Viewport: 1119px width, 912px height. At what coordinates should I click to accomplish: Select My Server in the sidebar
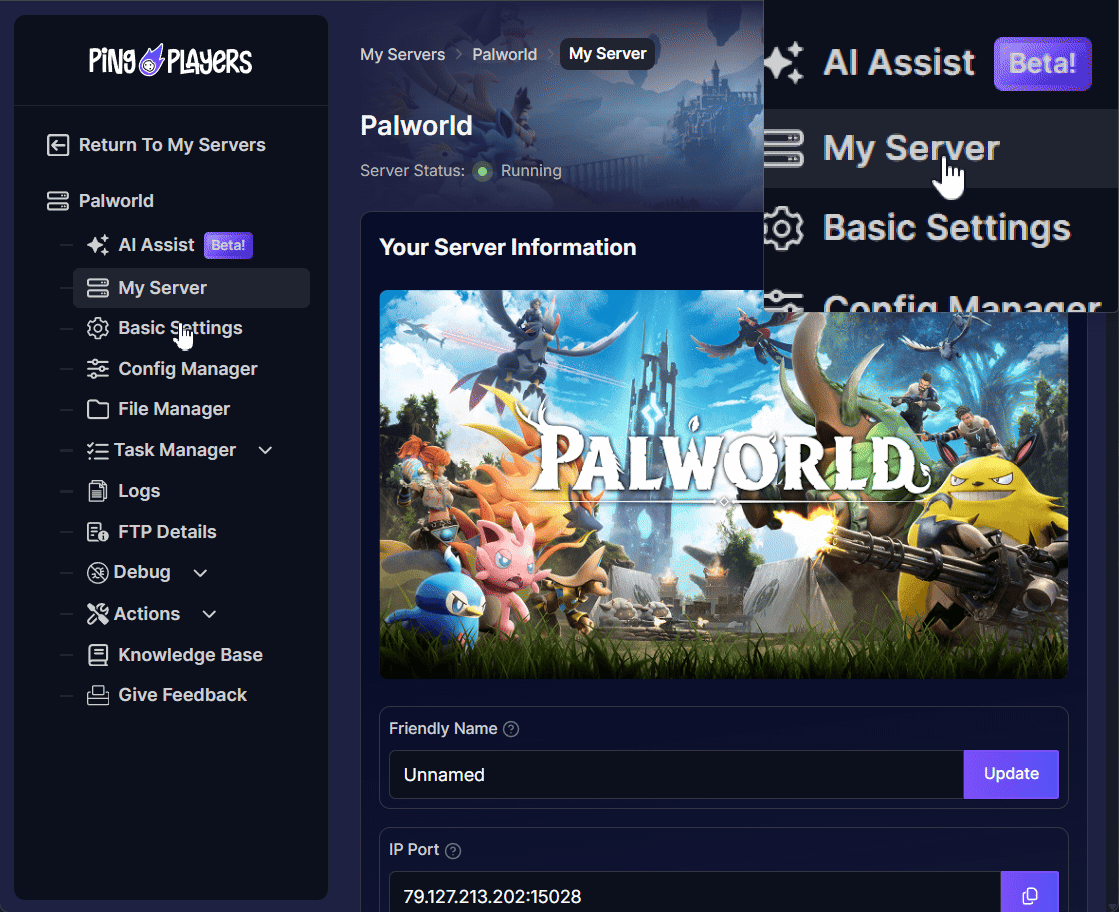[191, 288]
